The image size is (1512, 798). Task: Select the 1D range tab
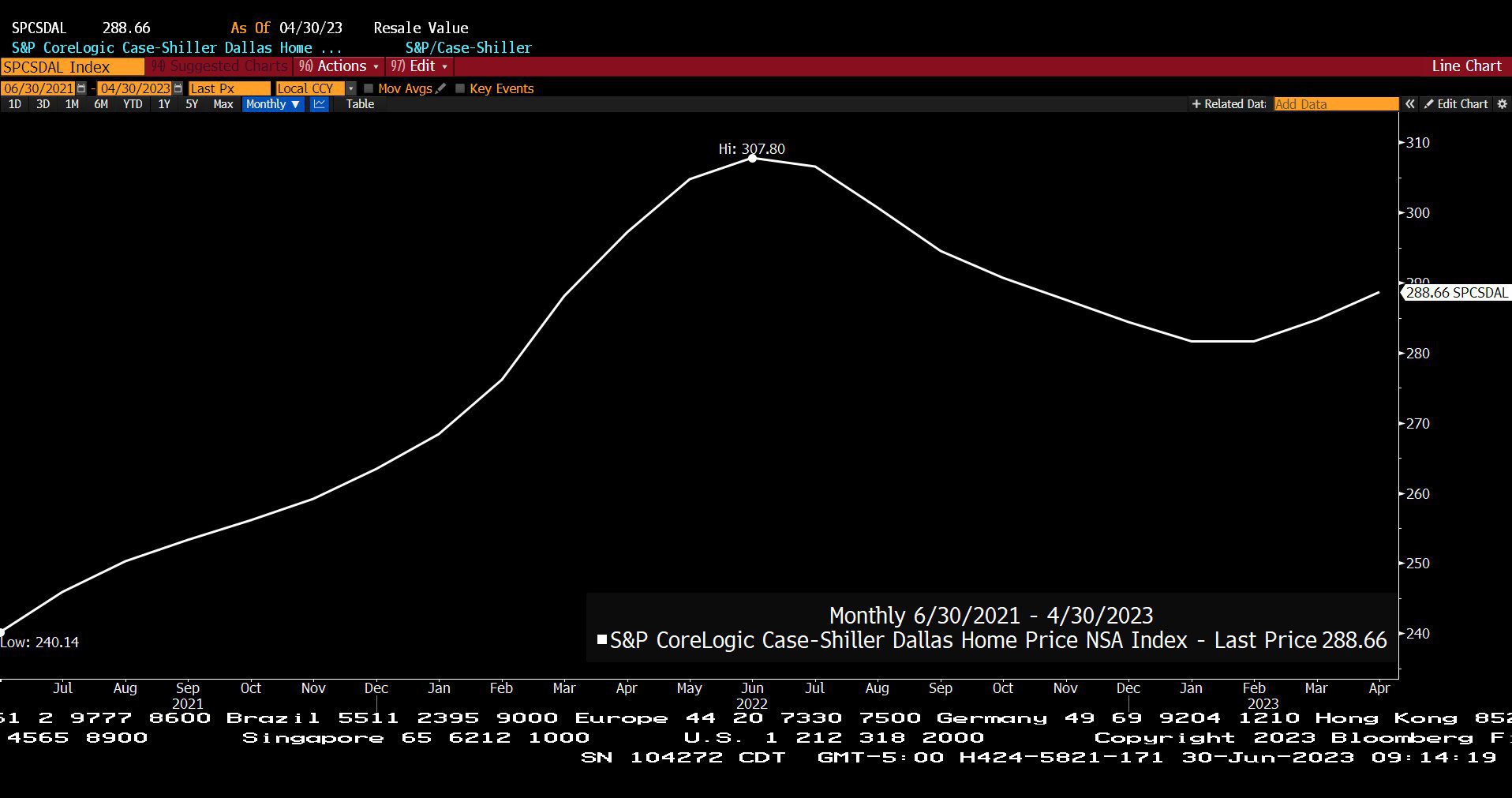[15, 104]
